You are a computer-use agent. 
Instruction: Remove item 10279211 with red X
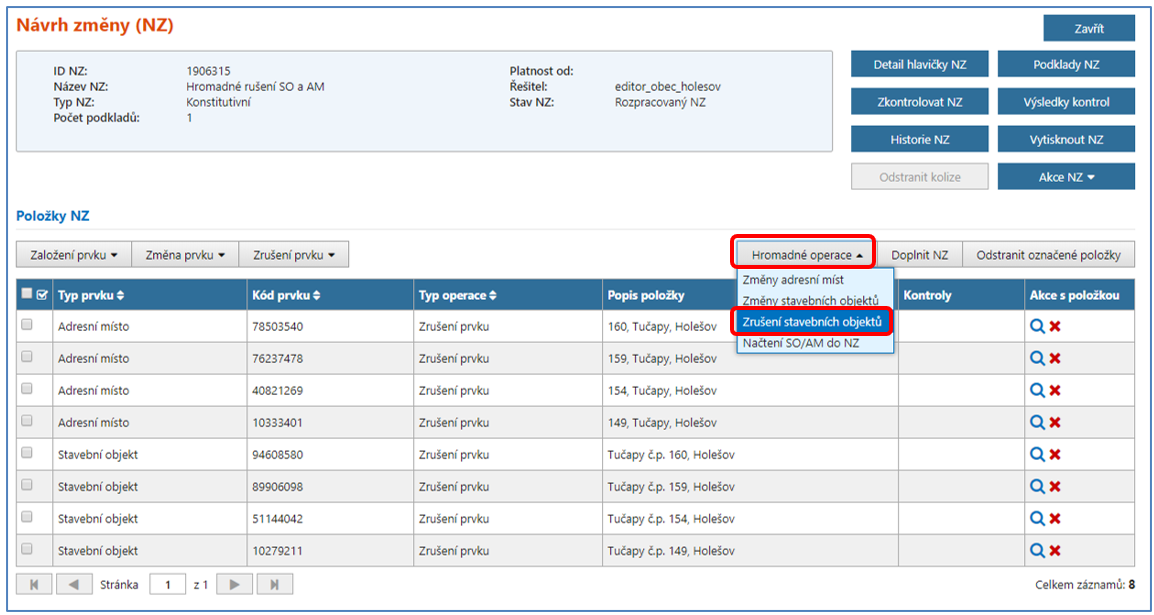(x=1055, y=550)
